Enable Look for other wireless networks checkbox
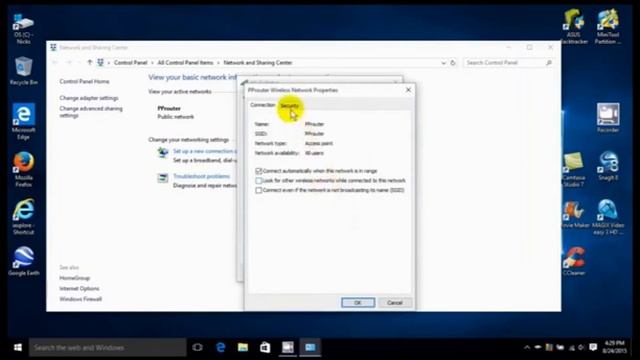640x360 pixels. click(258, 180)
